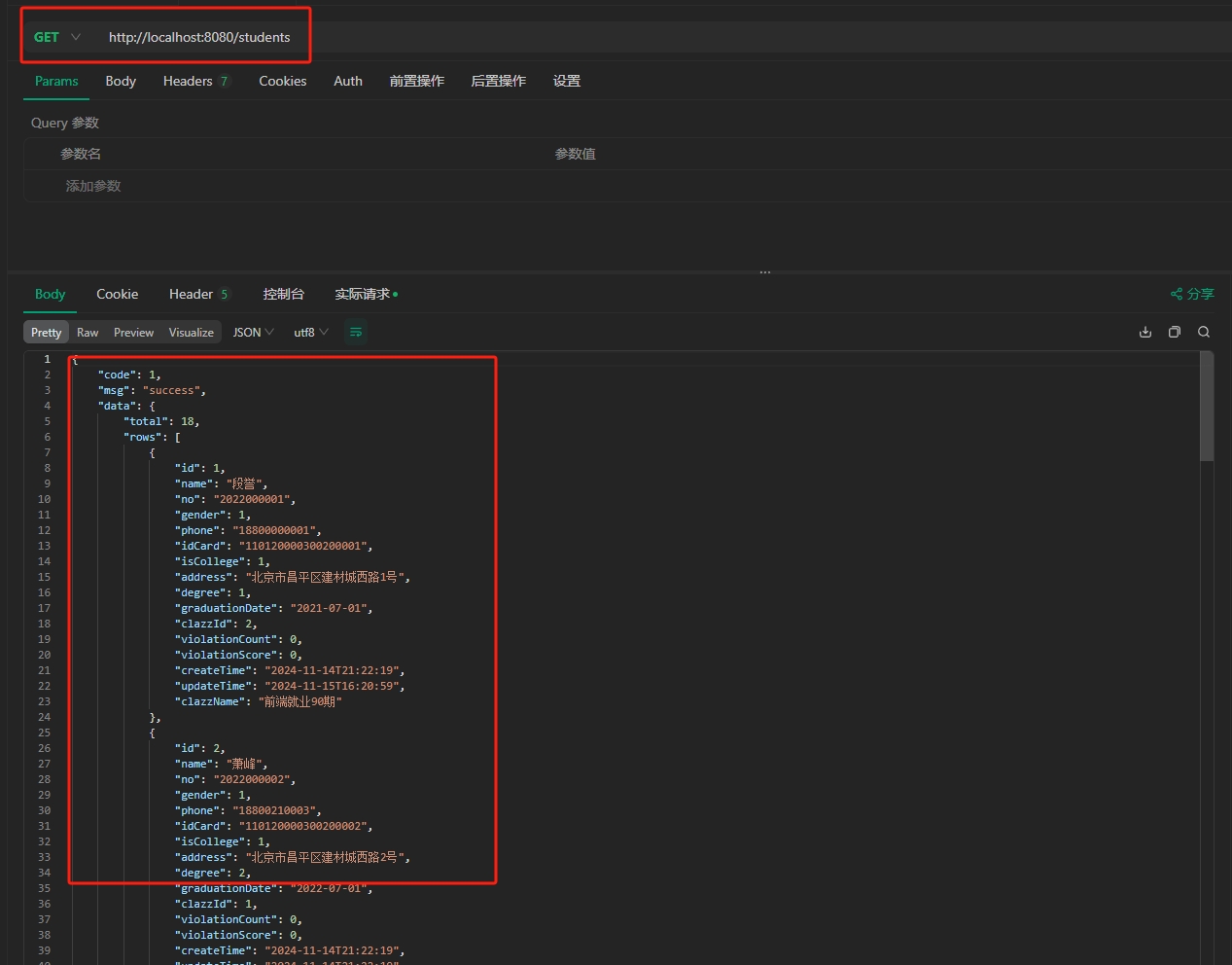Open the utf8 encoding dropdown
Screen dimensions: 1232x965
[310, 333]
